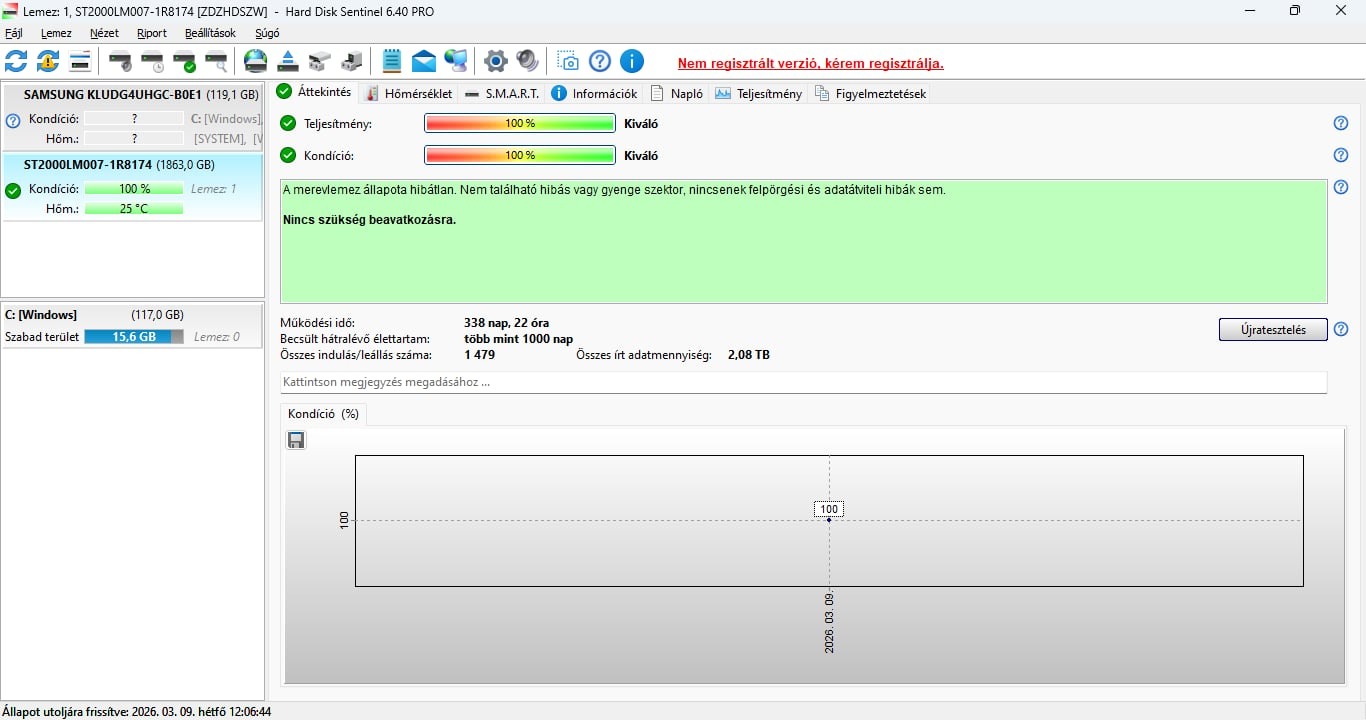Select the Kondíció (%) chart tab
The image size is (1366, 720).
[x=323, y=414]
